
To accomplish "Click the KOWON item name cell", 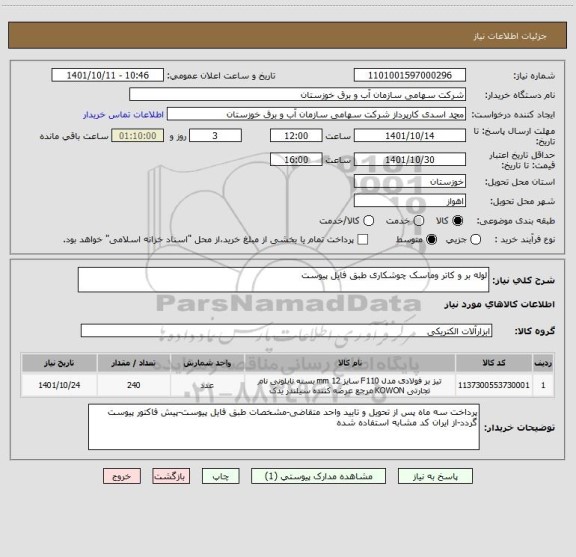I will 350,385.
